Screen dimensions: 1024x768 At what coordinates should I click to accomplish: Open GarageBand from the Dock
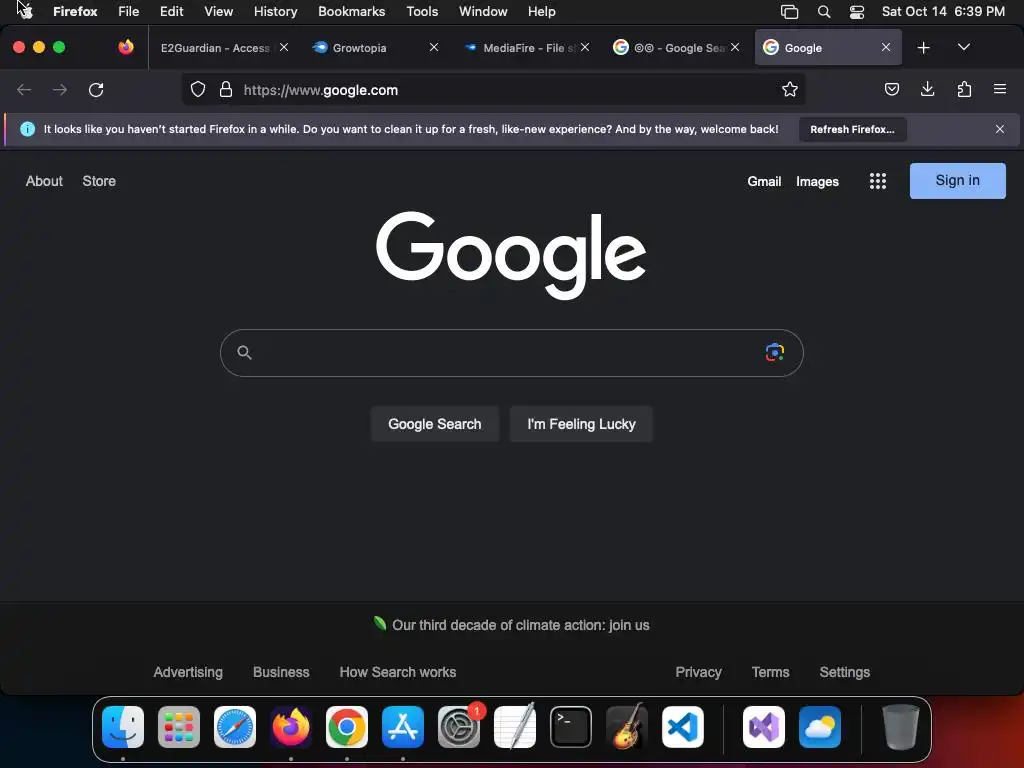tap(627, 726)
